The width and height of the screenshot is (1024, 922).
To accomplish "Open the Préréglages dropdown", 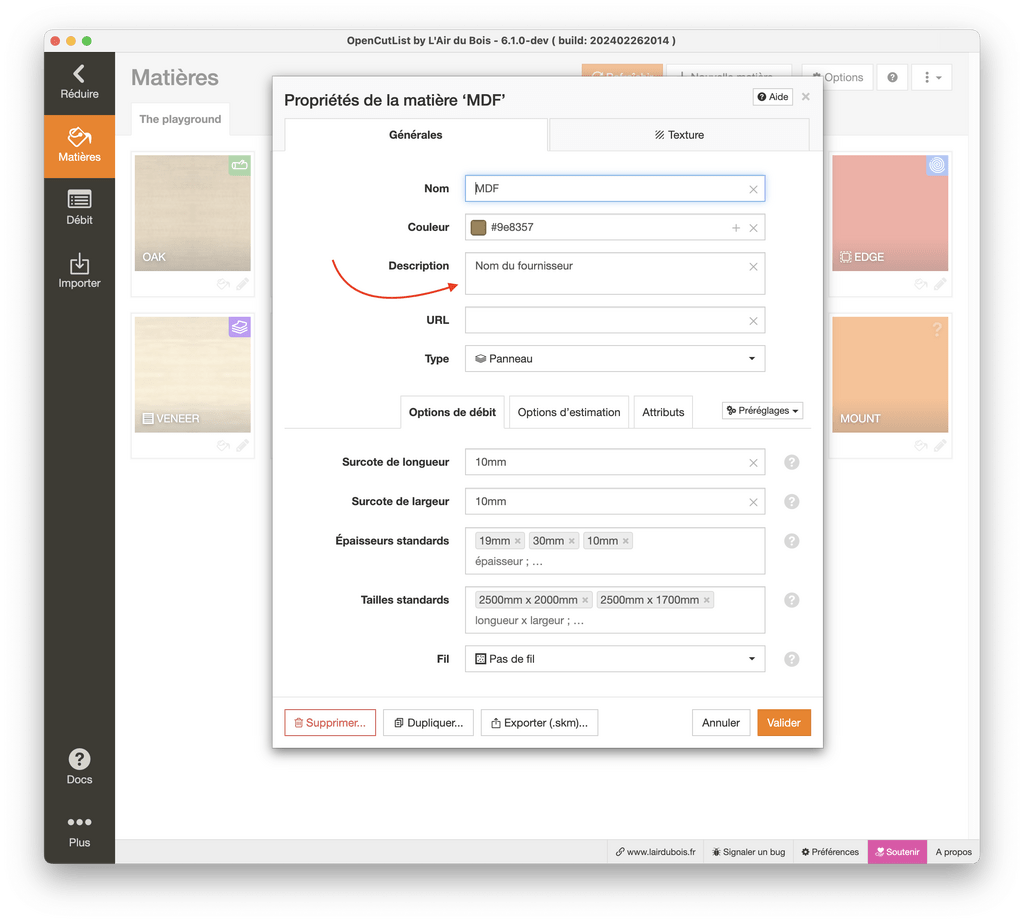I will point(762,411).
